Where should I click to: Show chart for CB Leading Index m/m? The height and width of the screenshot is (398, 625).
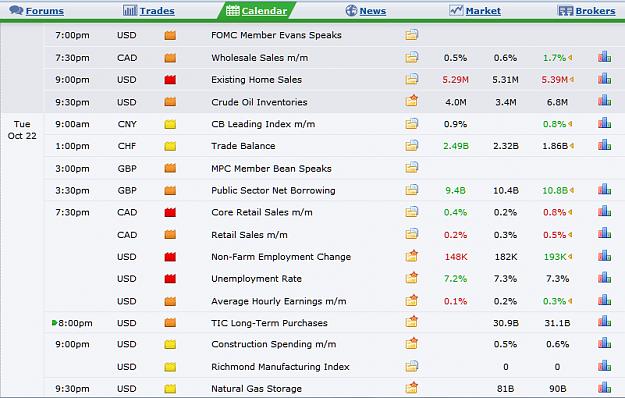pos(604,123)
